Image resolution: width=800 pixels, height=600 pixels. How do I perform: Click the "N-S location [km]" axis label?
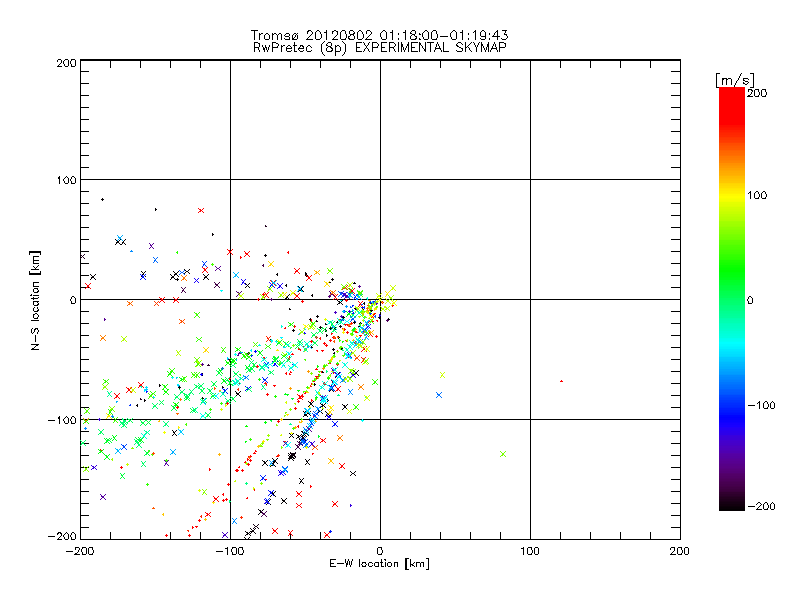[x=35, y=301]
